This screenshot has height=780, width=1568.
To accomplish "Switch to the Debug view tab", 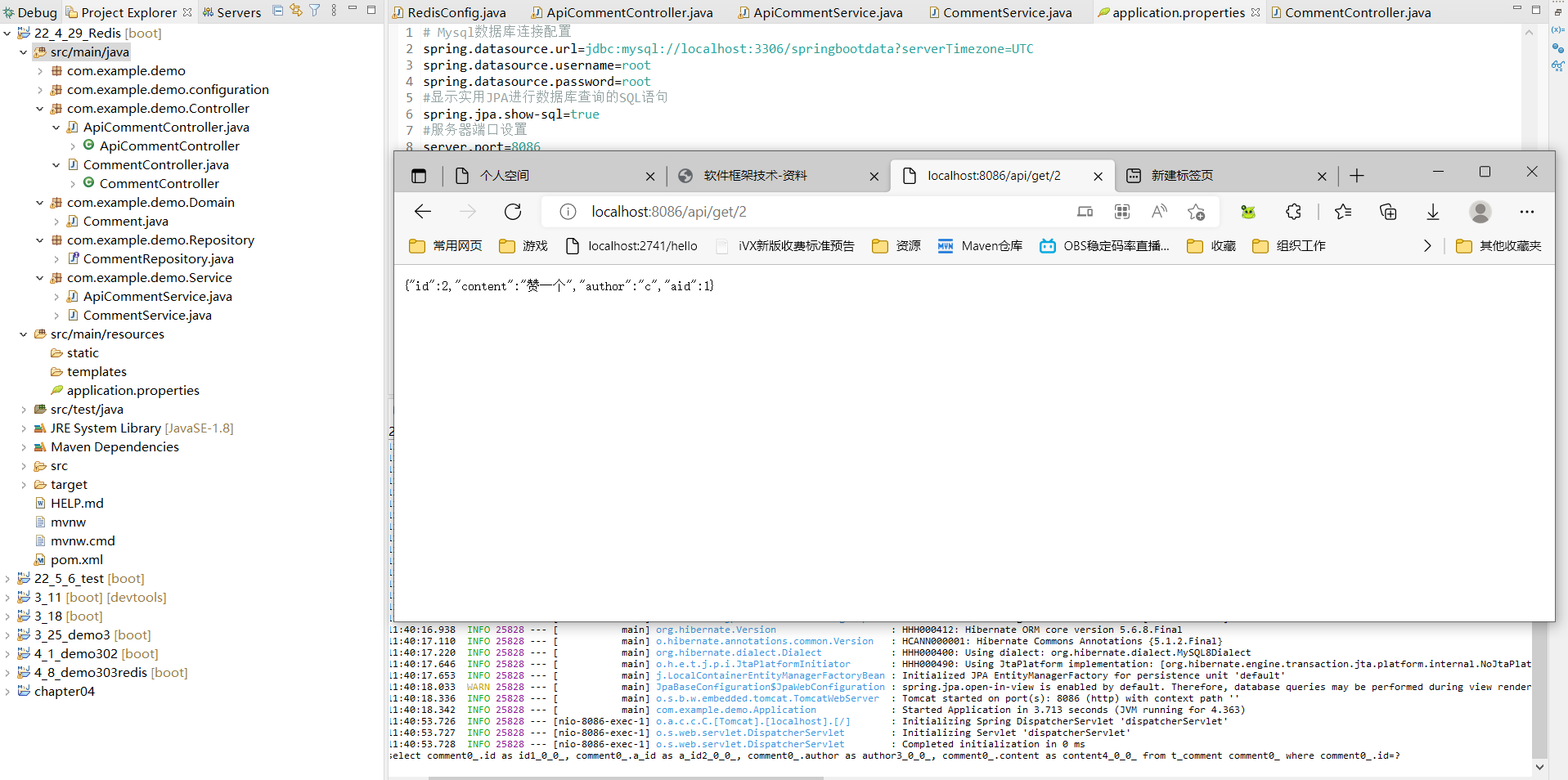I will 30,12.
